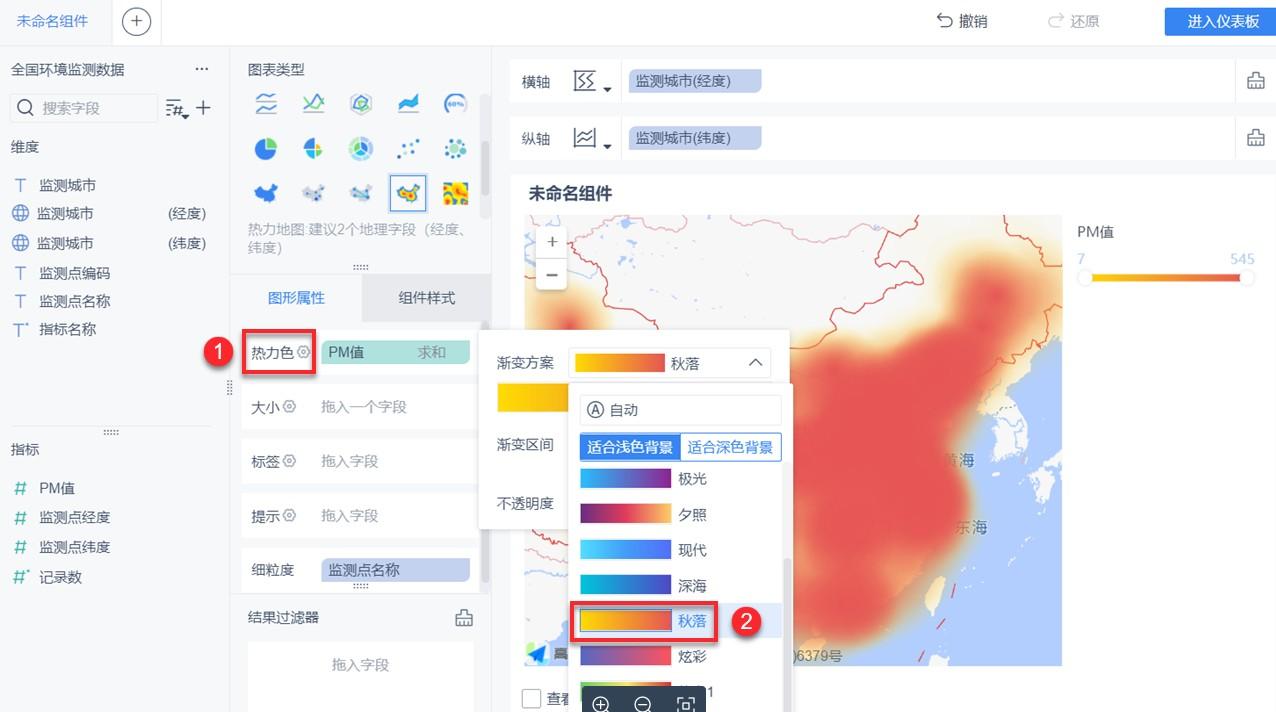Select 监测点编码 dimension field
Image resolution: width=1276 pixels, height=712 pixels.
(74, 273)
